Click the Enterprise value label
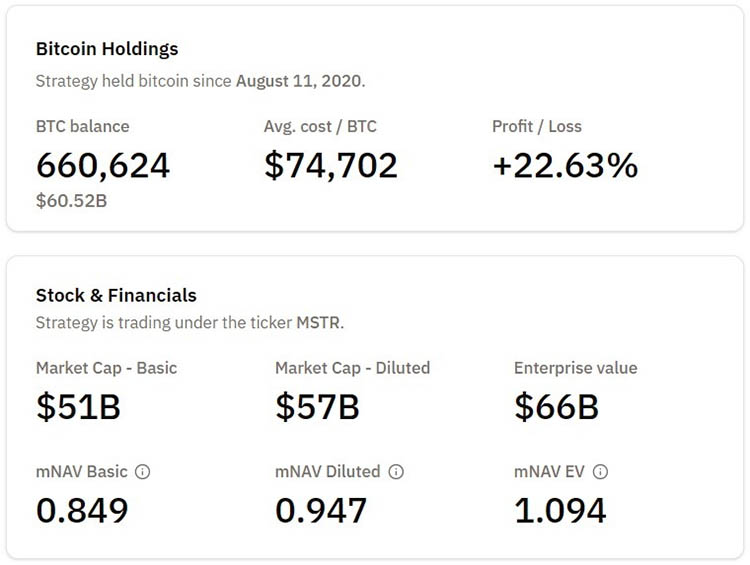750x565 pixels. pos(575,368)
